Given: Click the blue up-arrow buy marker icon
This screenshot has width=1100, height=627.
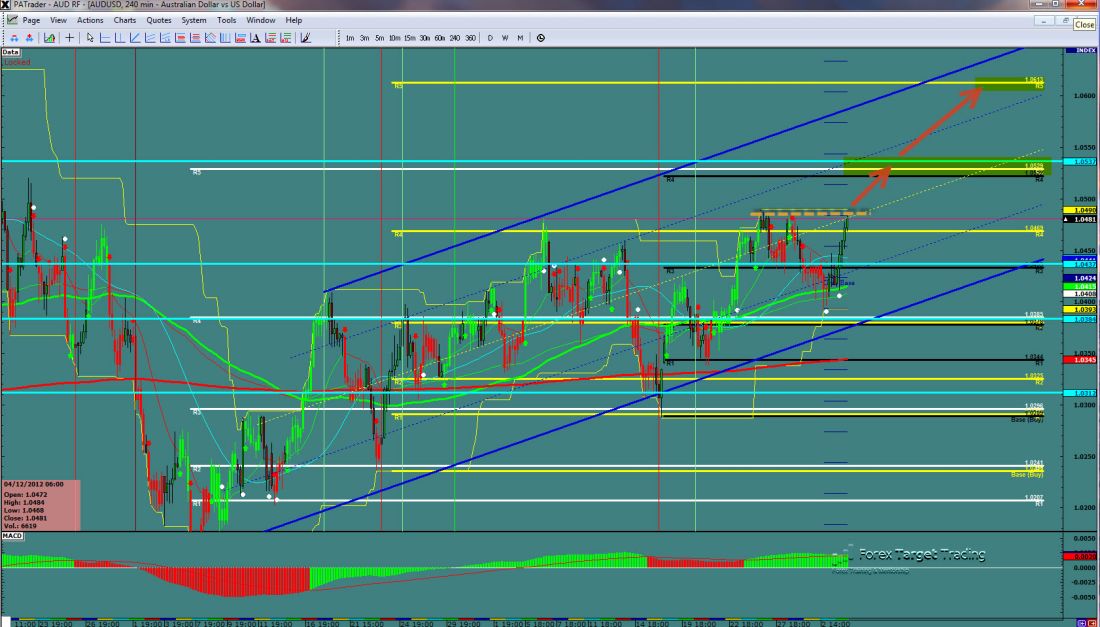Looking at the screenshot, I should (14, 38).
